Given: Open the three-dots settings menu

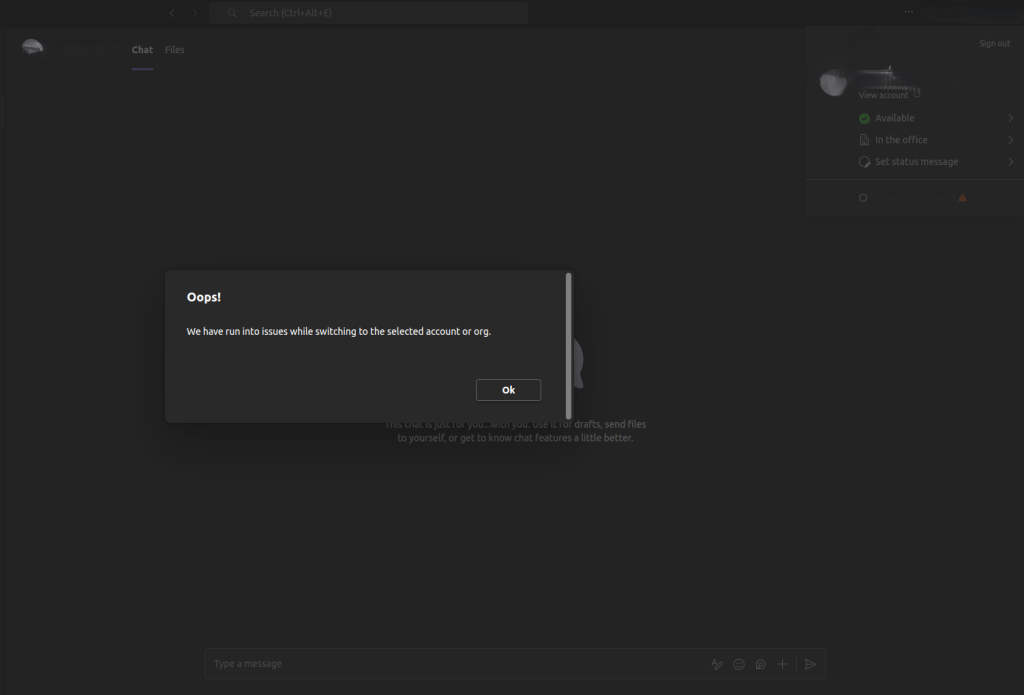Looking at the screenshot, I should 908,12.
